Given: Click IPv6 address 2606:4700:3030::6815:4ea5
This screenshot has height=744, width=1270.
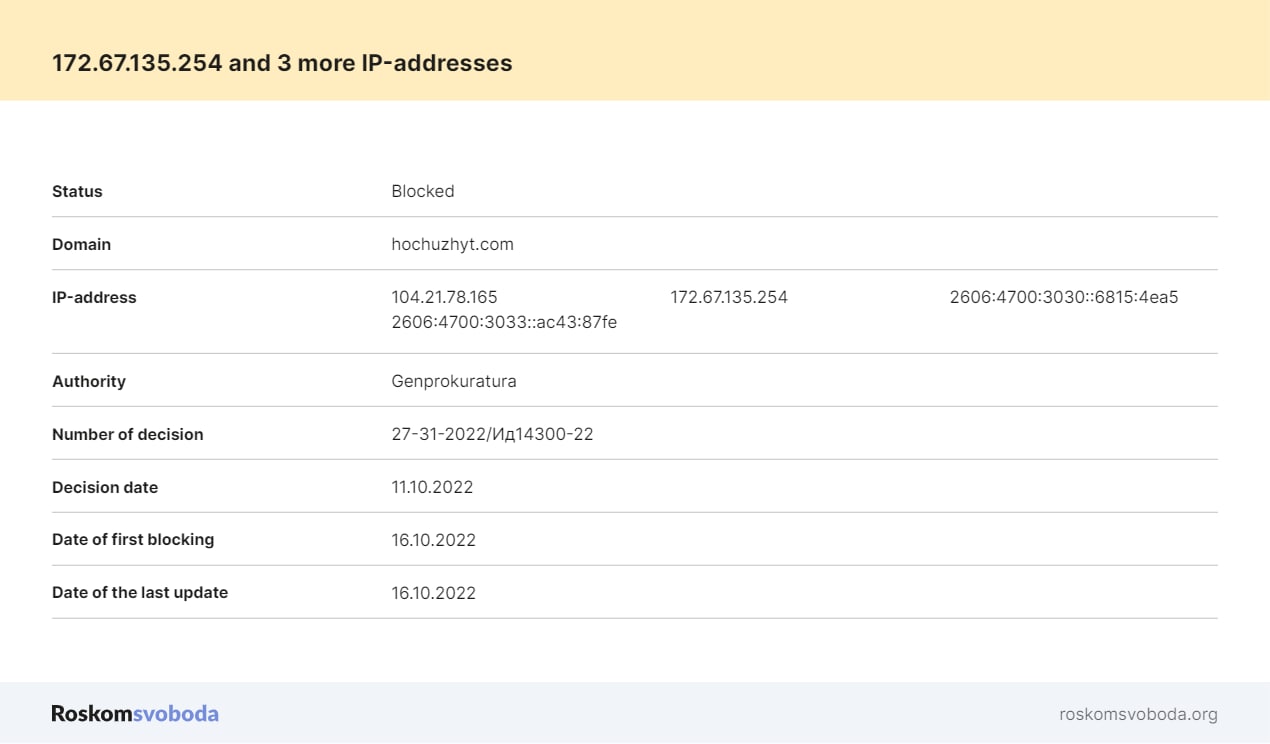Looking at the screenshot, I should (1063, 297).
